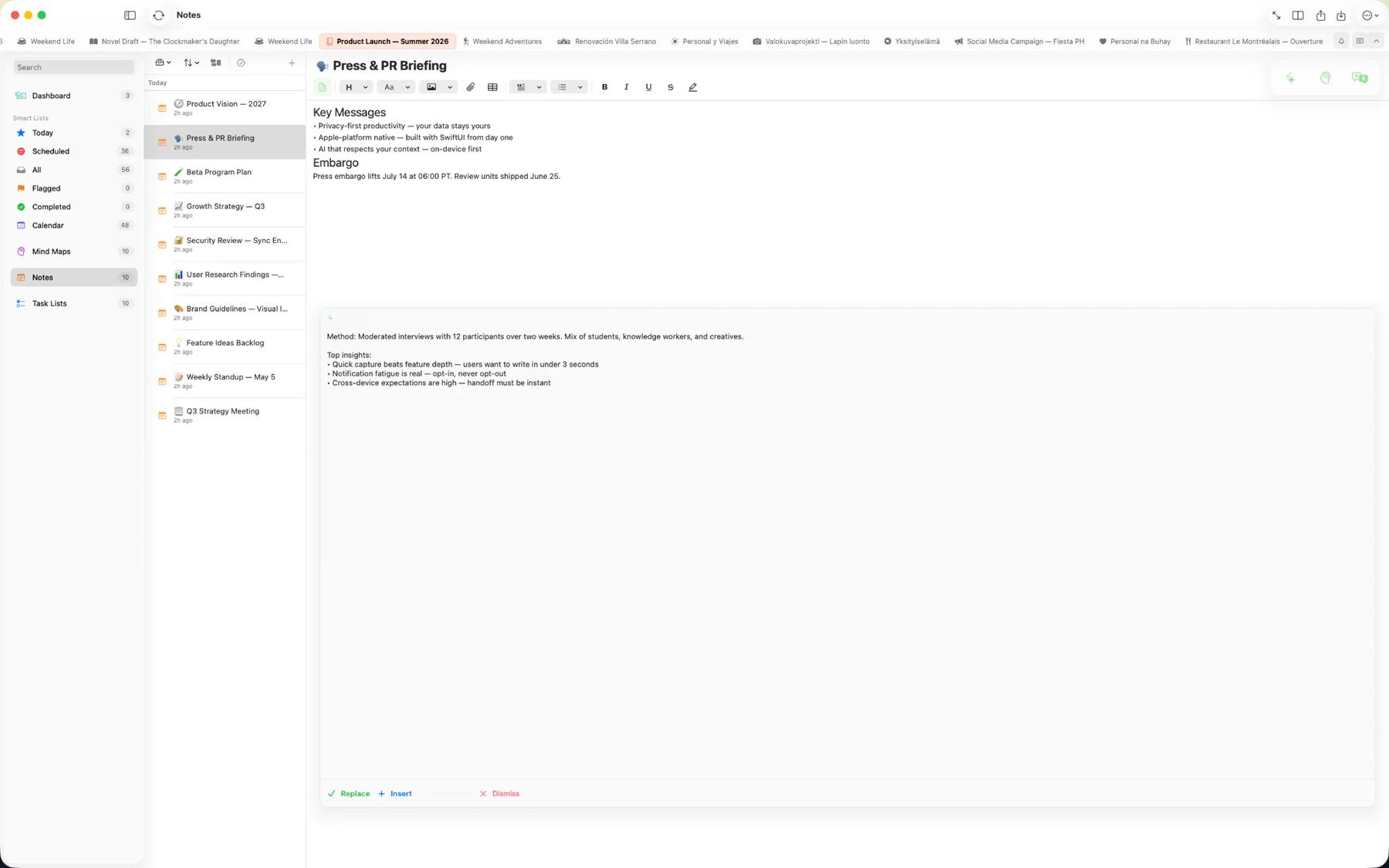The image size is (1389, 868).
Task: Open the Product Vision — 2027 note
Action: [x=225, y=108]
